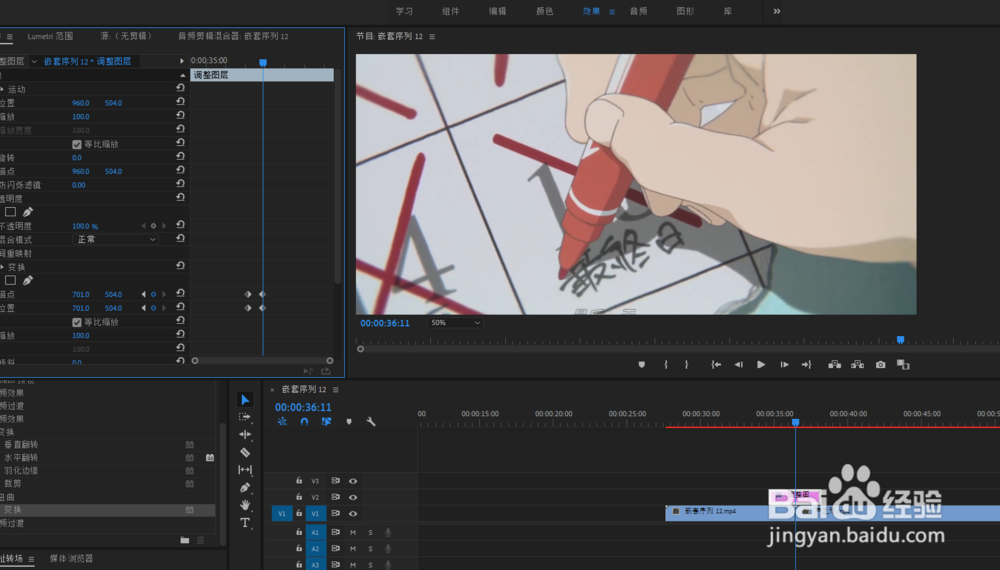Reset the 旋转 rotation parameter
1000x570 pixels.
pyautogui.click(x=180, y=157)
